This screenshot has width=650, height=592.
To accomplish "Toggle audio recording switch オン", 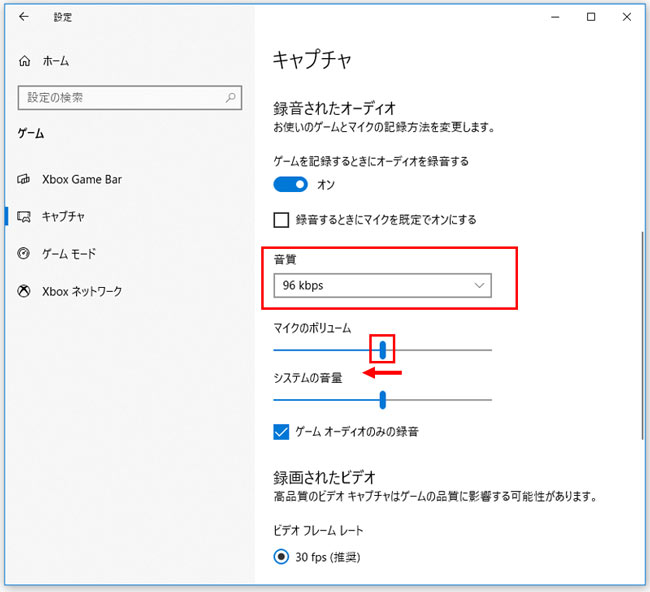I will pos(290,184).
